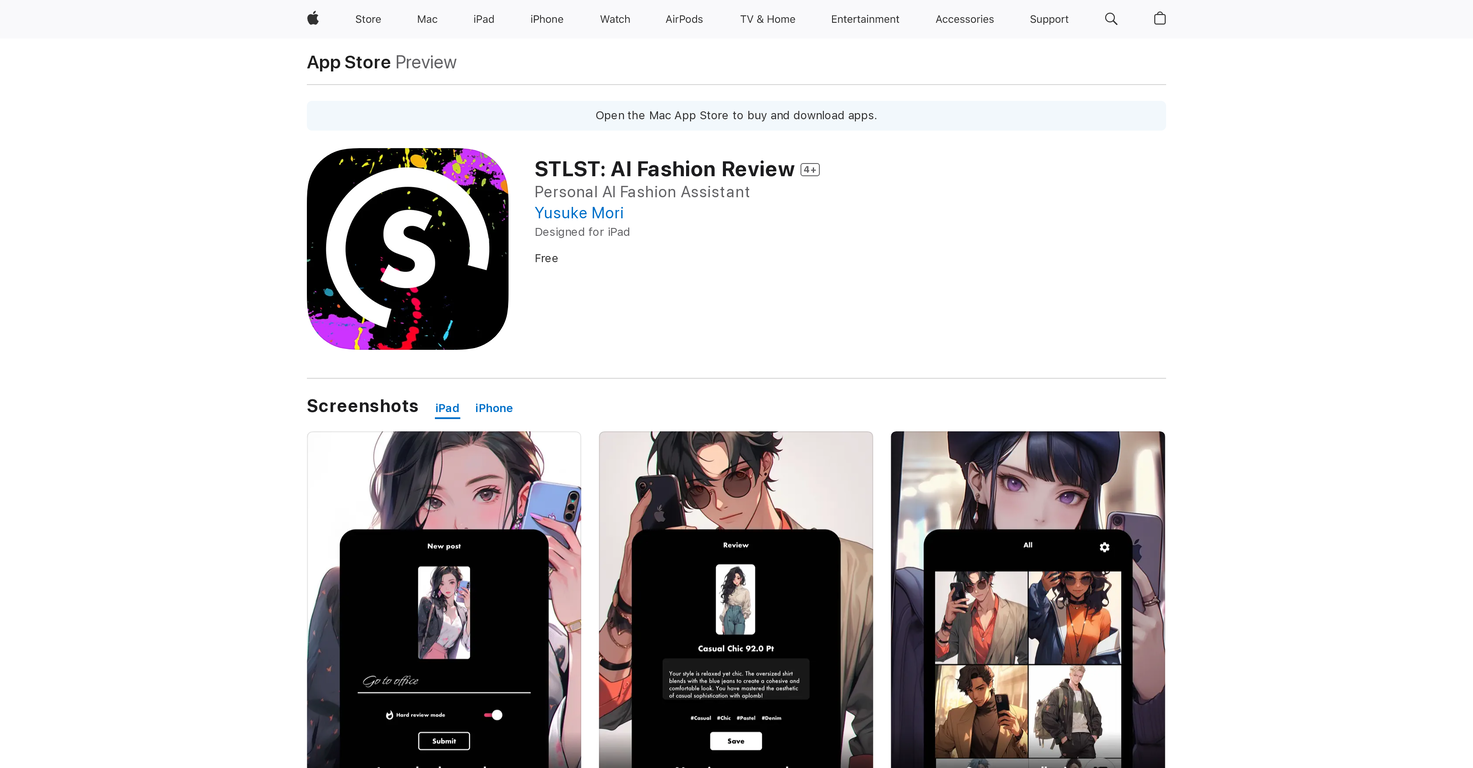Click the Save button on the Review screen
Screen dimensions: 1473x768
point(735,741)
